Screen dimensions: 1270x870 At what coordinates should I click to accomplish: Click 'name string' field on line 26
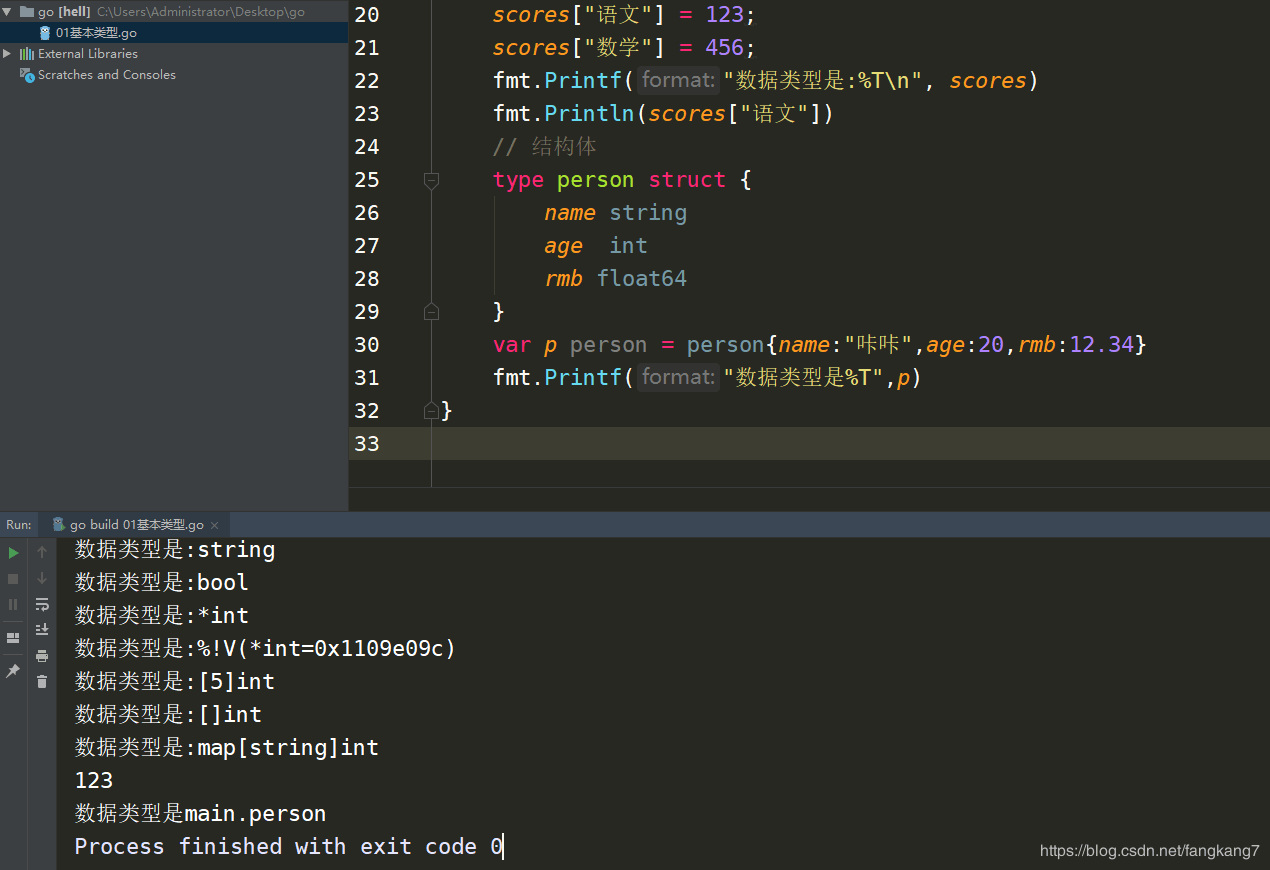616,213
